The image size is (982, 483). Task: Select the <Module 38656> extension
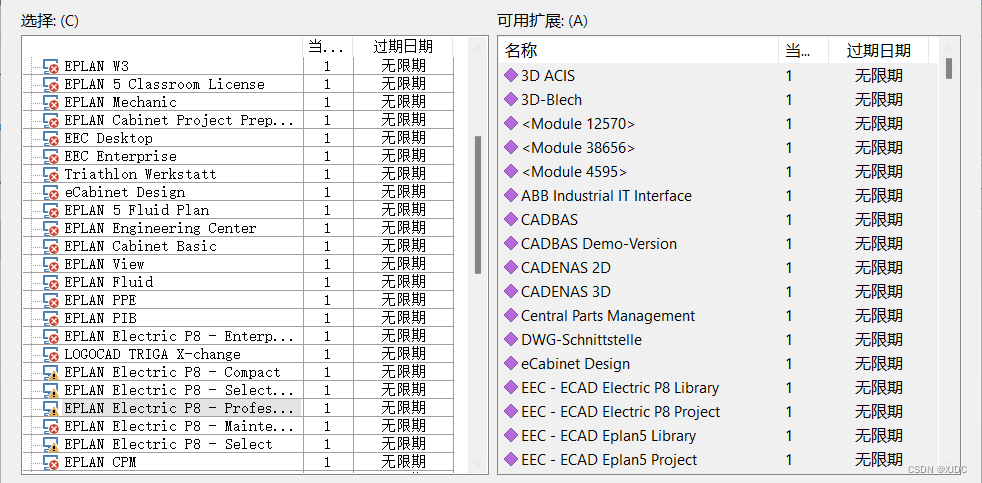pos(578,148)
